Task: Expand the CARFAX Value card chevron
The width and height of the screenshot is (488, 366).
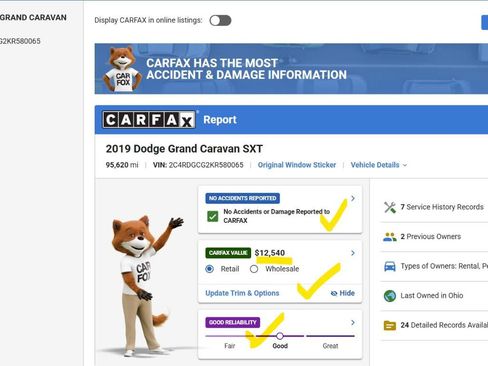Action: pyautogui.click(x=353, y=253)
